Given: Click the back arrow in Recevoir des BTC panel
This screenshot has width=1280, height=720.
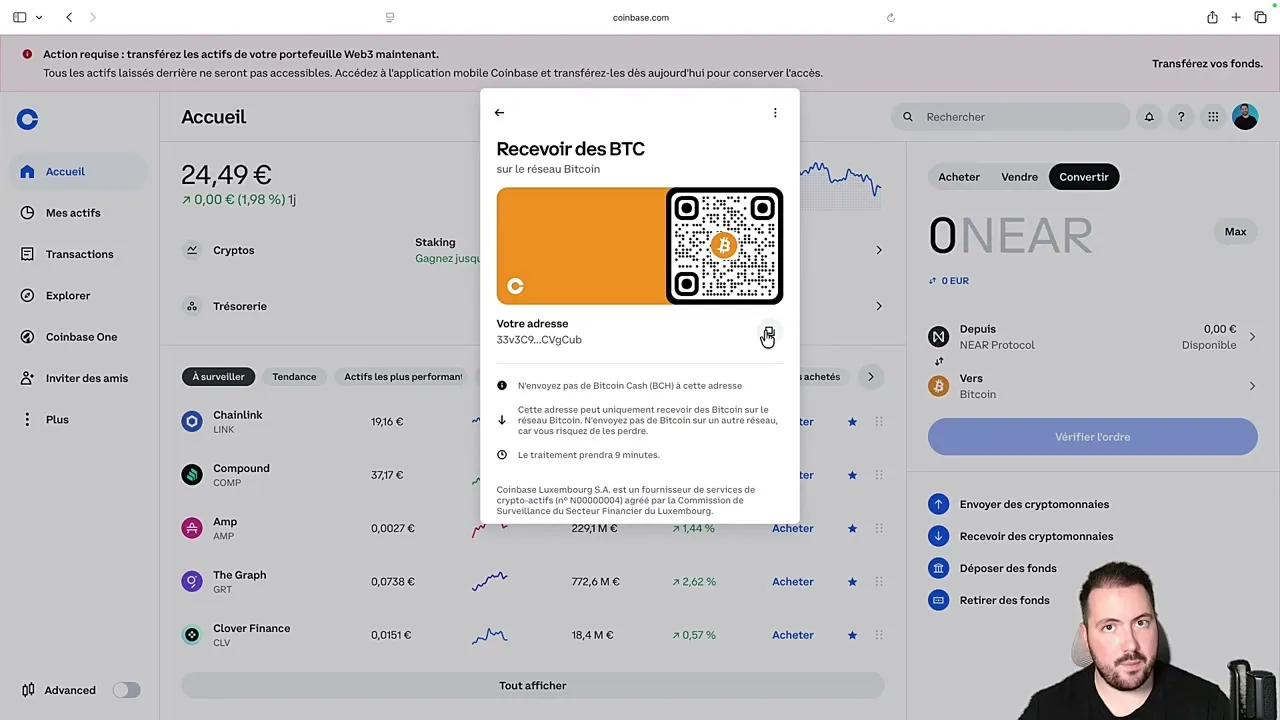Looking at the screenshot, I should click(499, 112).
